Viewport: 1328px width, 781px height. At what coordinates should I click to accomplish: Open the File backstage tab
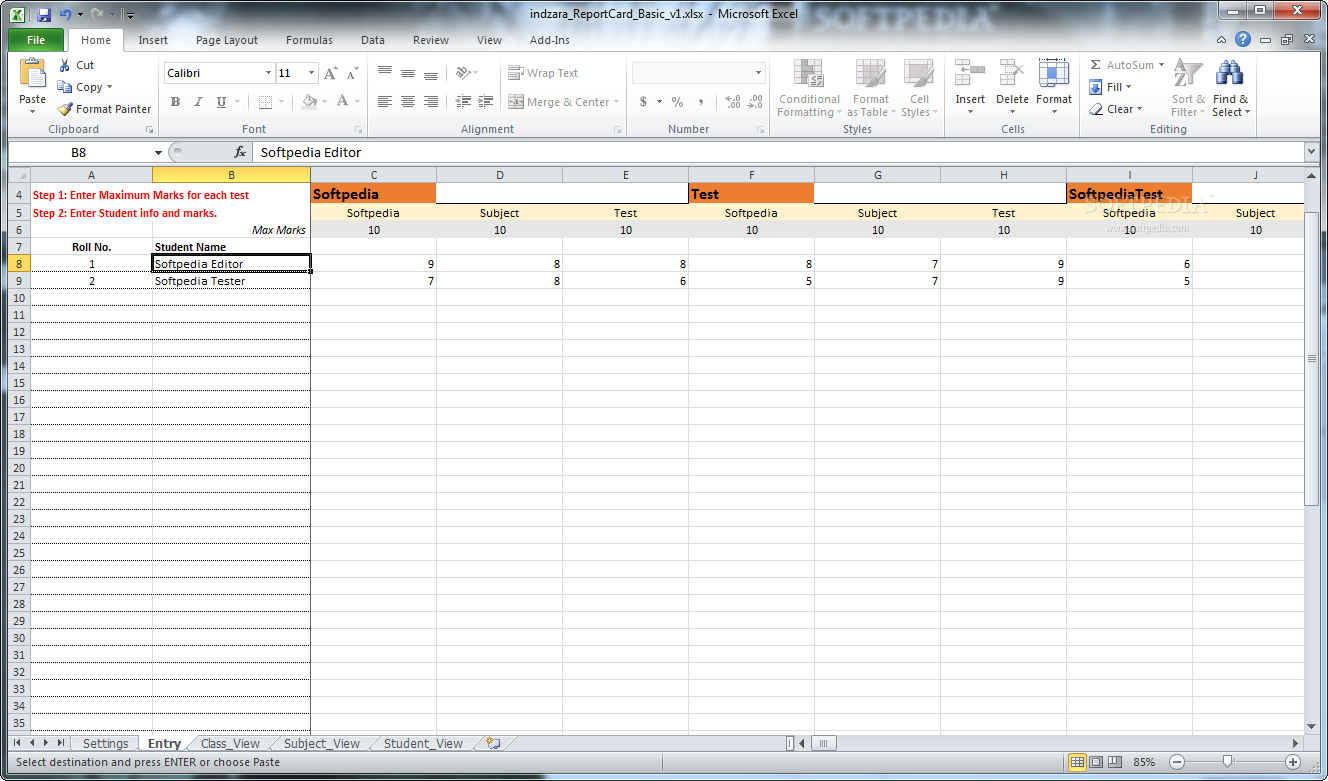pos(36,40)
